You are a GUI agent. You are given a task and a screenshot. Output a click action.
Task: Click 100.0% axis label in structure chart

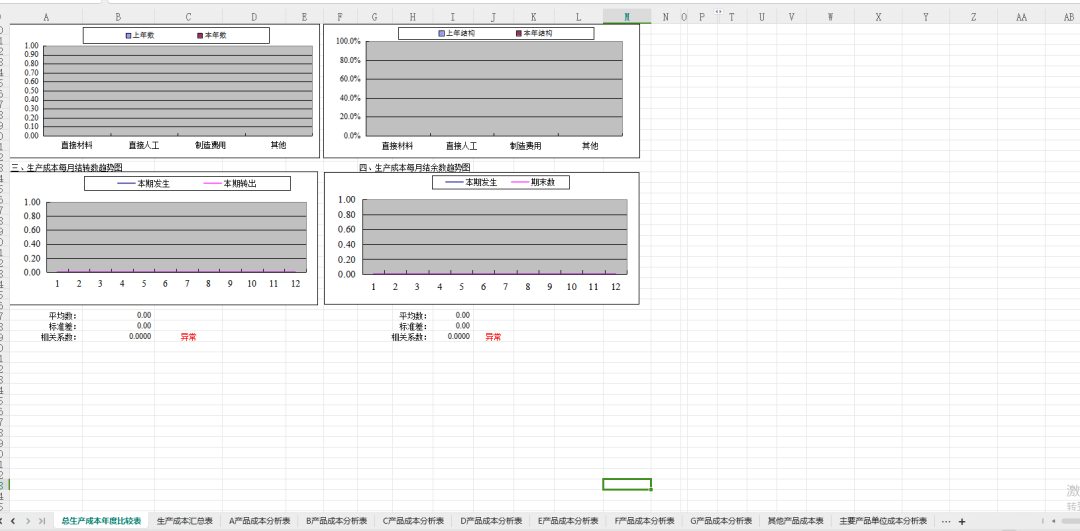[x=348, y=41]
